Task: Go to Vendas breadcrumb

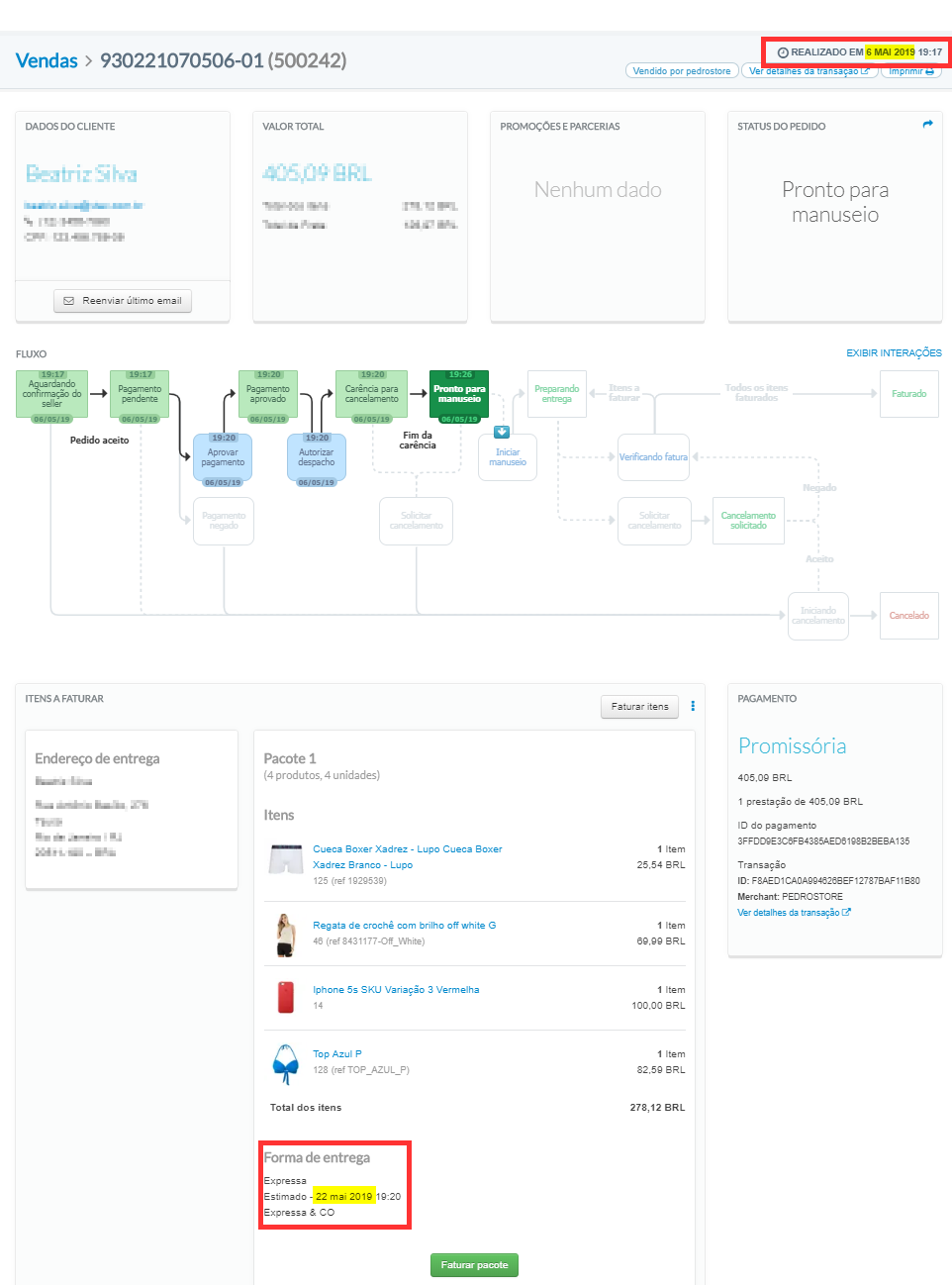Action: click(47, 60)
